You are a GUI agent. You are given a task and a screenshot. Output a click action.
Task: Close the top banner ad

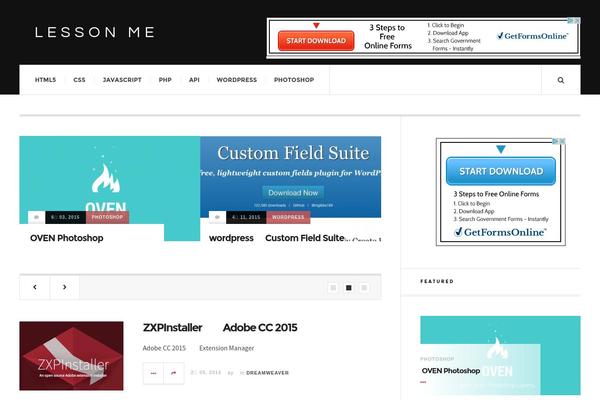(x=577, y=21)
